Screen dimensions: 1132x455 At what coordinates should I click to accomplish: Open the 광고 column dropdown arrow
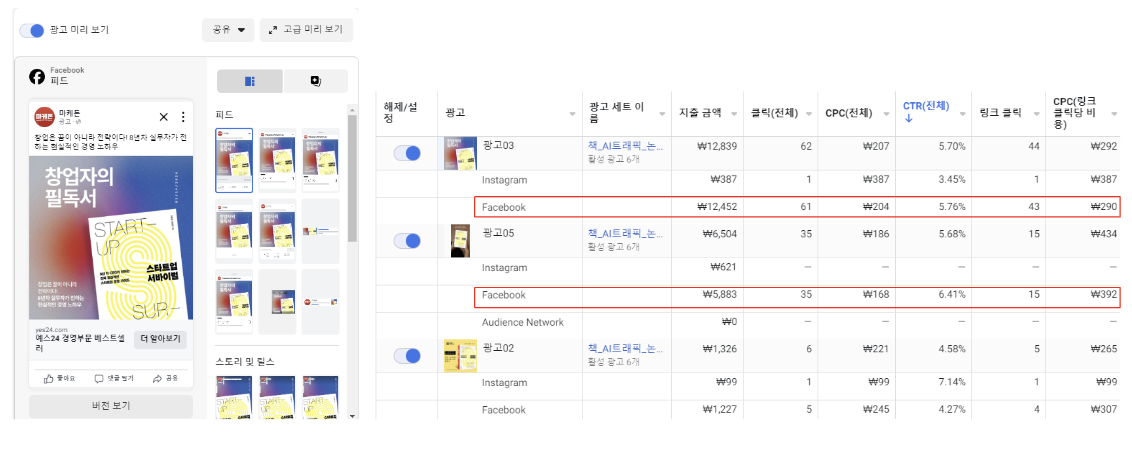[572, 113]
